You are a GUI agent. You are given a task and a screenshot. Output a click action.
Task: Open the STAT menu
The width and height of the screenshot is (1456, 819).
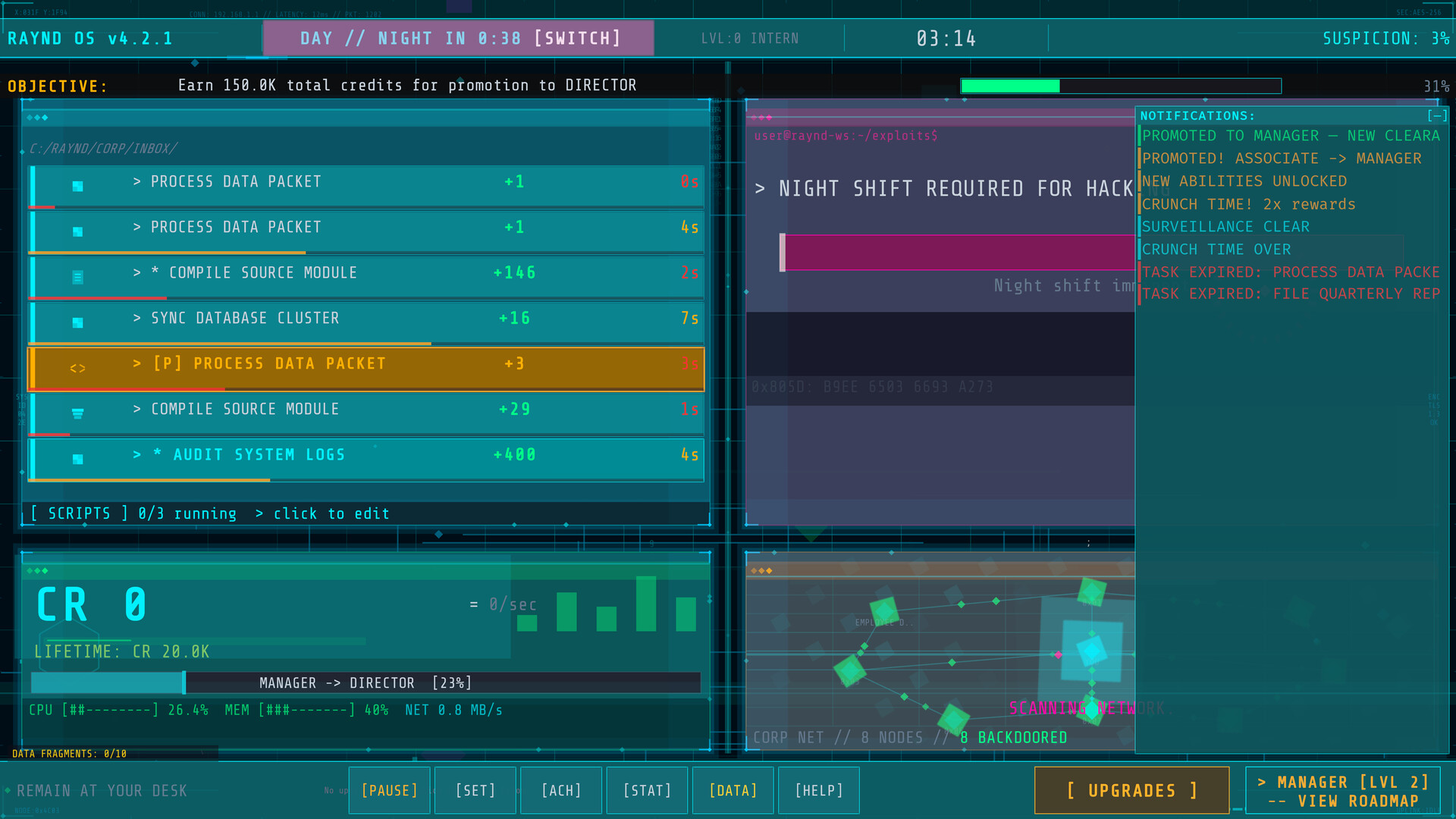click(647, 790)
